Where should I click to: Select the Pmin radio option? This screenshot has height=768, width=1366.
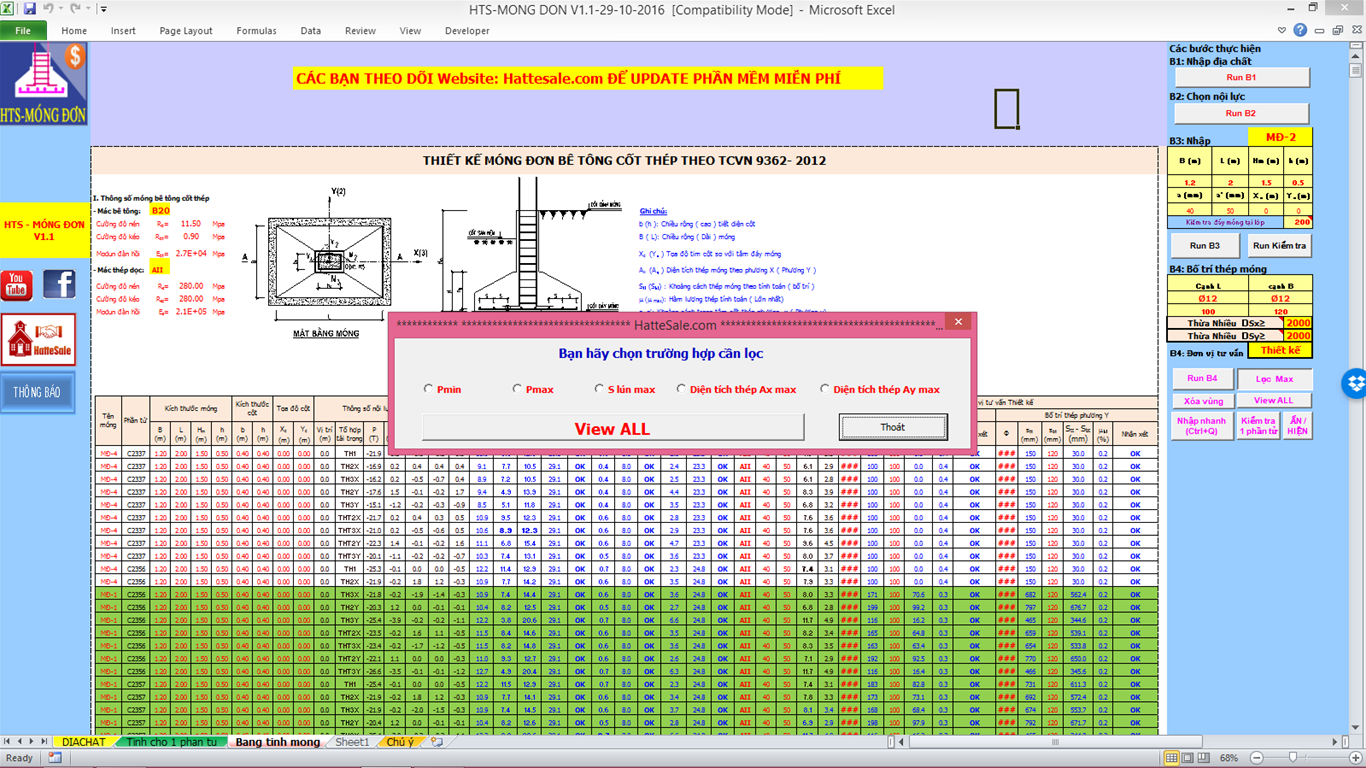tap(443, 389)
